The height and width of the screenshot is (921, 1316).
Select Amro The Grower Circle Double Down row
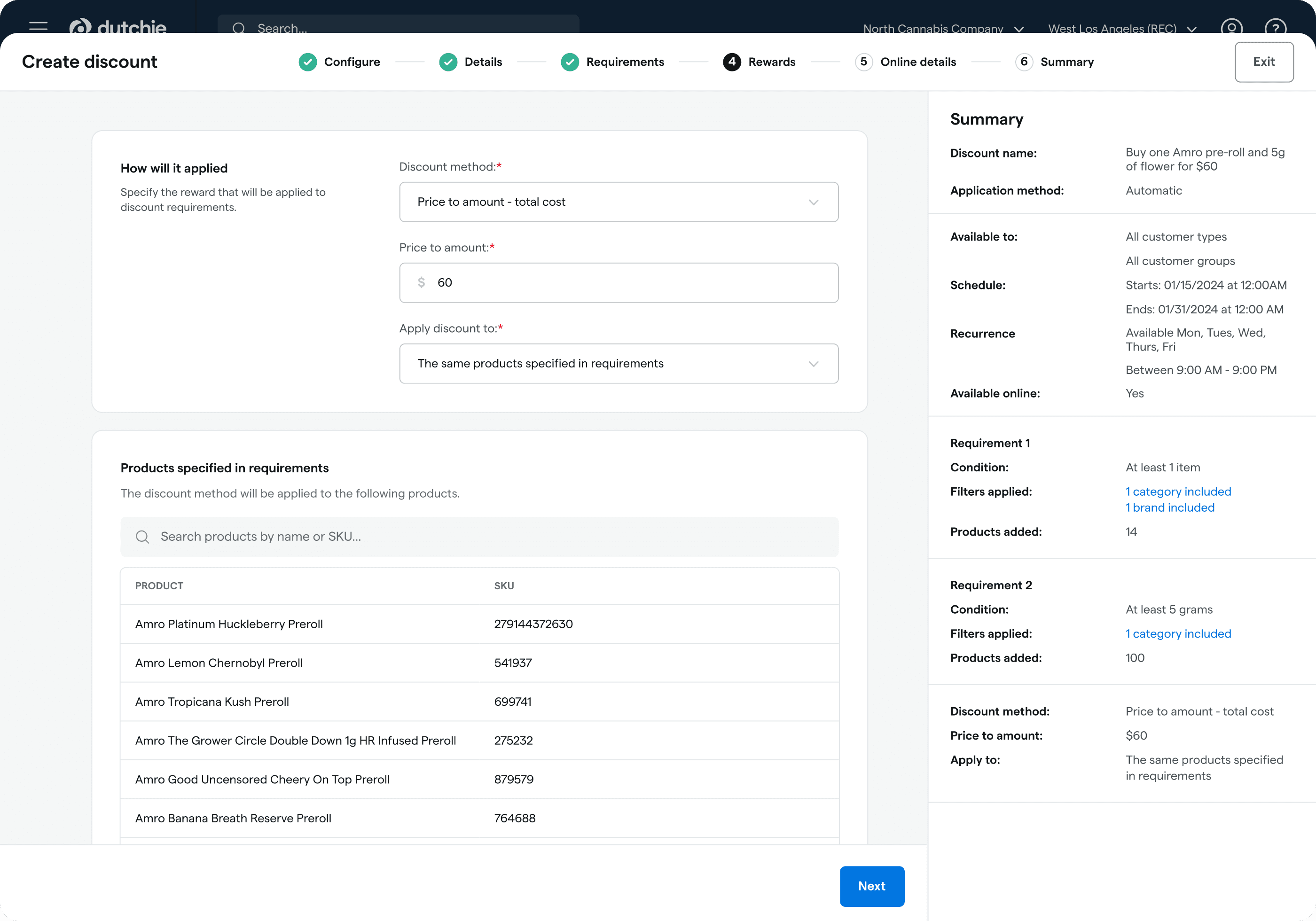pos(479,741)
